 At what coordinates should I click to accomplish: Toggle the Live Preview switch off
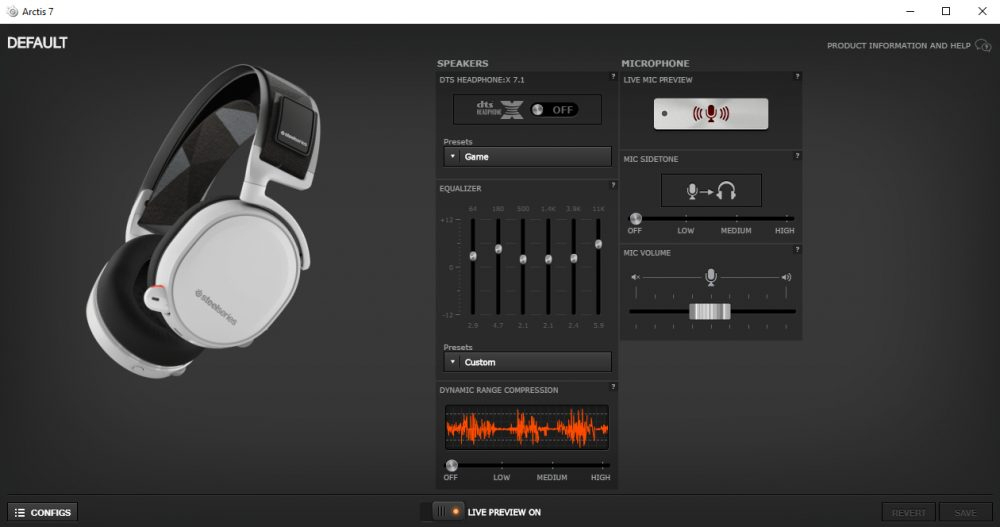pos(447,512)
